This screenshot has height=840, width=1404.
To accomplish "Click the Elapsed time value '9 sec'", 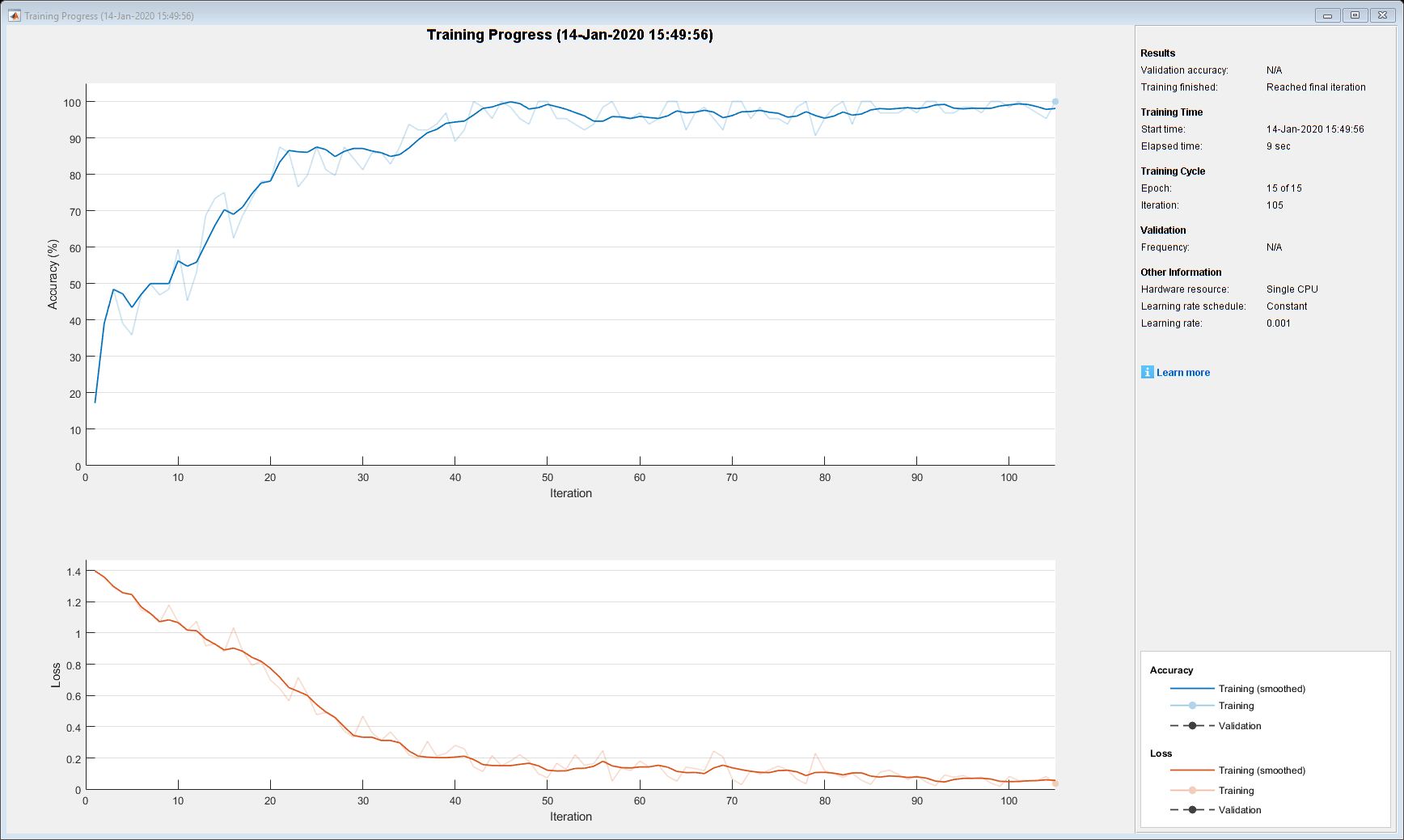I will tap(1278, 146).
